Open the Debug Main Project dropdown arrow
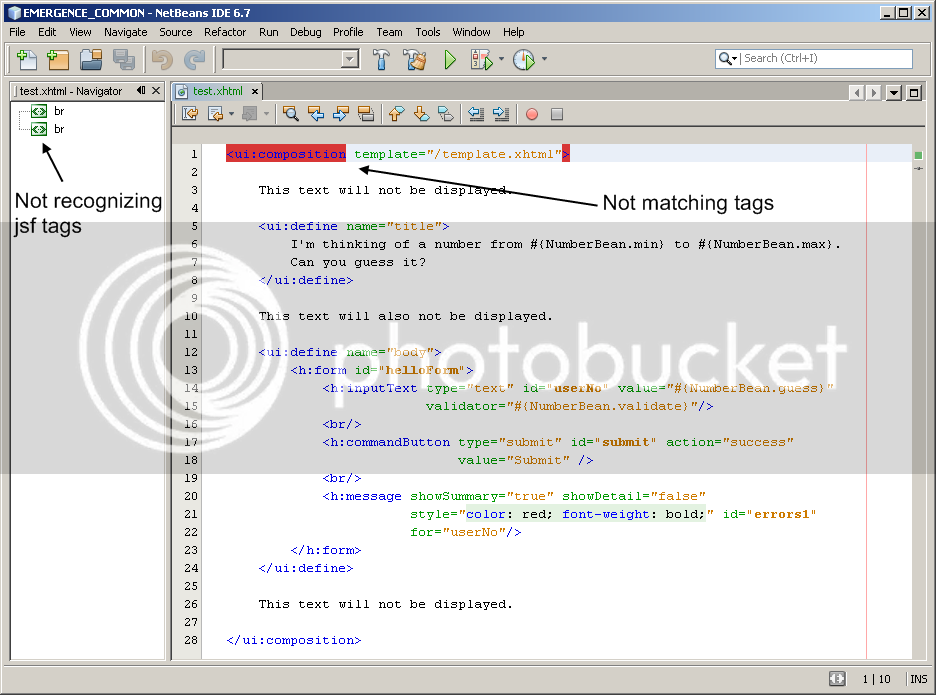Screen dimensions: 936x695 501,59
